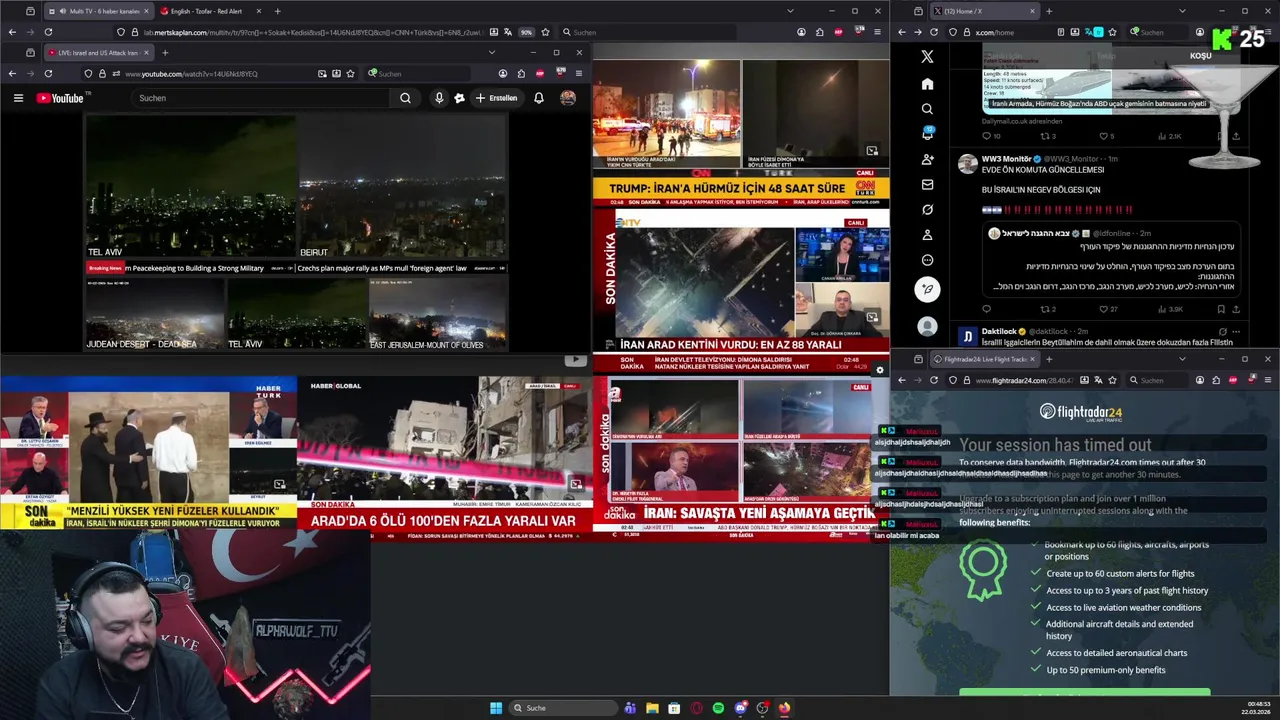Select the Flightradar24 tab

pos(983,359)
